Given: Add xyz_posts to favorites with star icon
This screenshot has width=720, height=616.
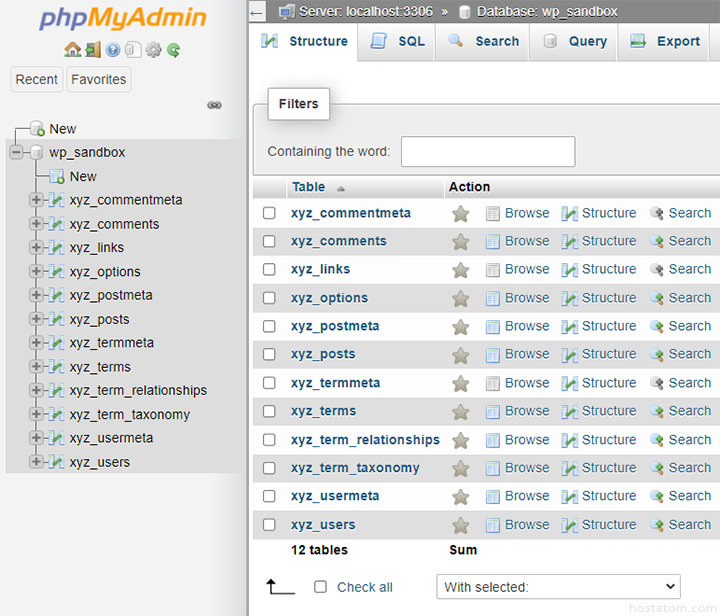Looking at the screenshot, I should [460, 355].
